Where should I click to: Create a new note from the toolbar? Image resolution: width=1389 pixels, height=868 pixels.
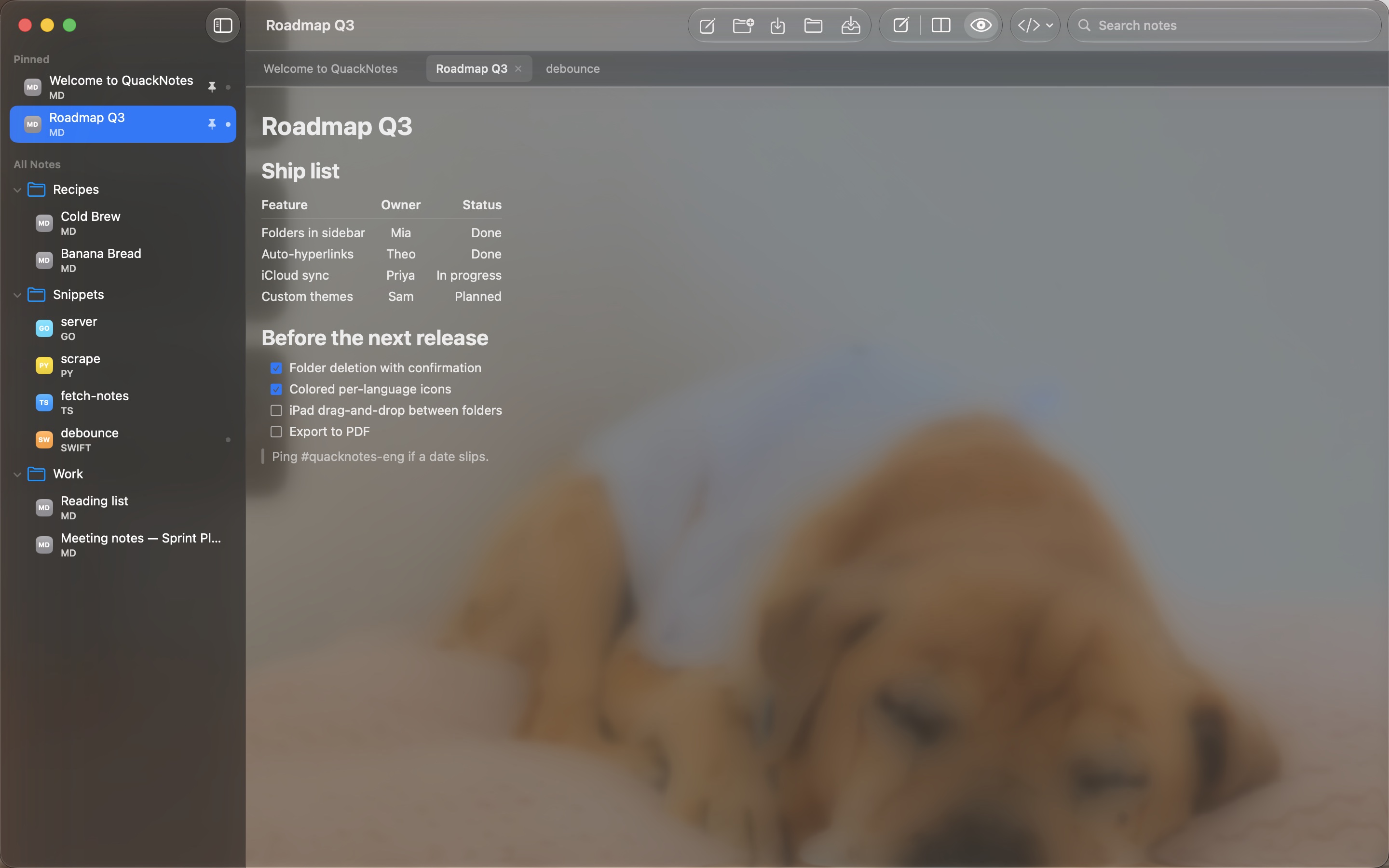(707, 26)
